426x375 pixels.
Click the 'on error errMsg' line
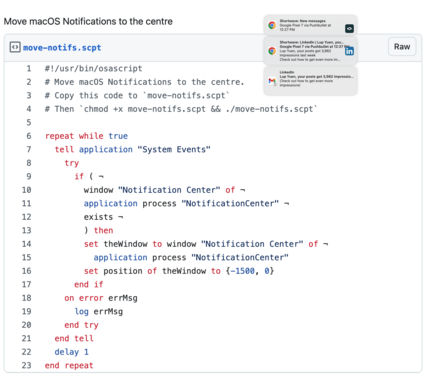(x=101, y=298)
